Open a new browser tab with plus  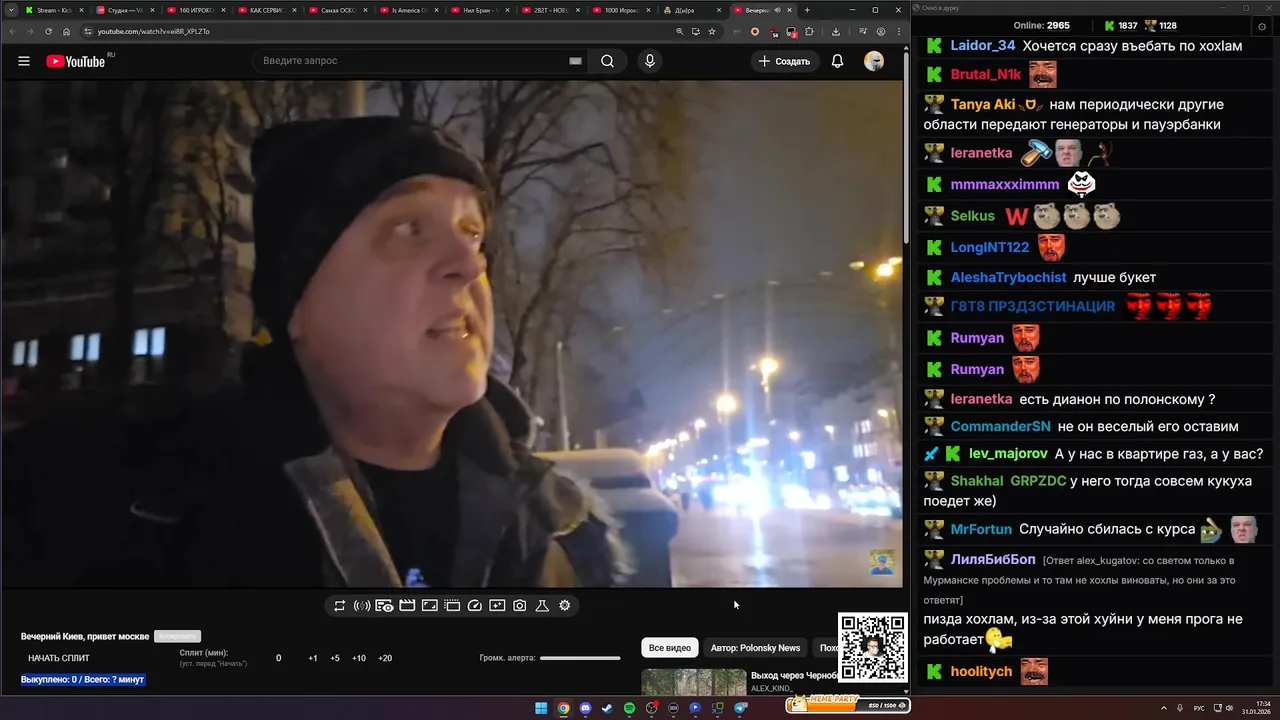[807, 10]
